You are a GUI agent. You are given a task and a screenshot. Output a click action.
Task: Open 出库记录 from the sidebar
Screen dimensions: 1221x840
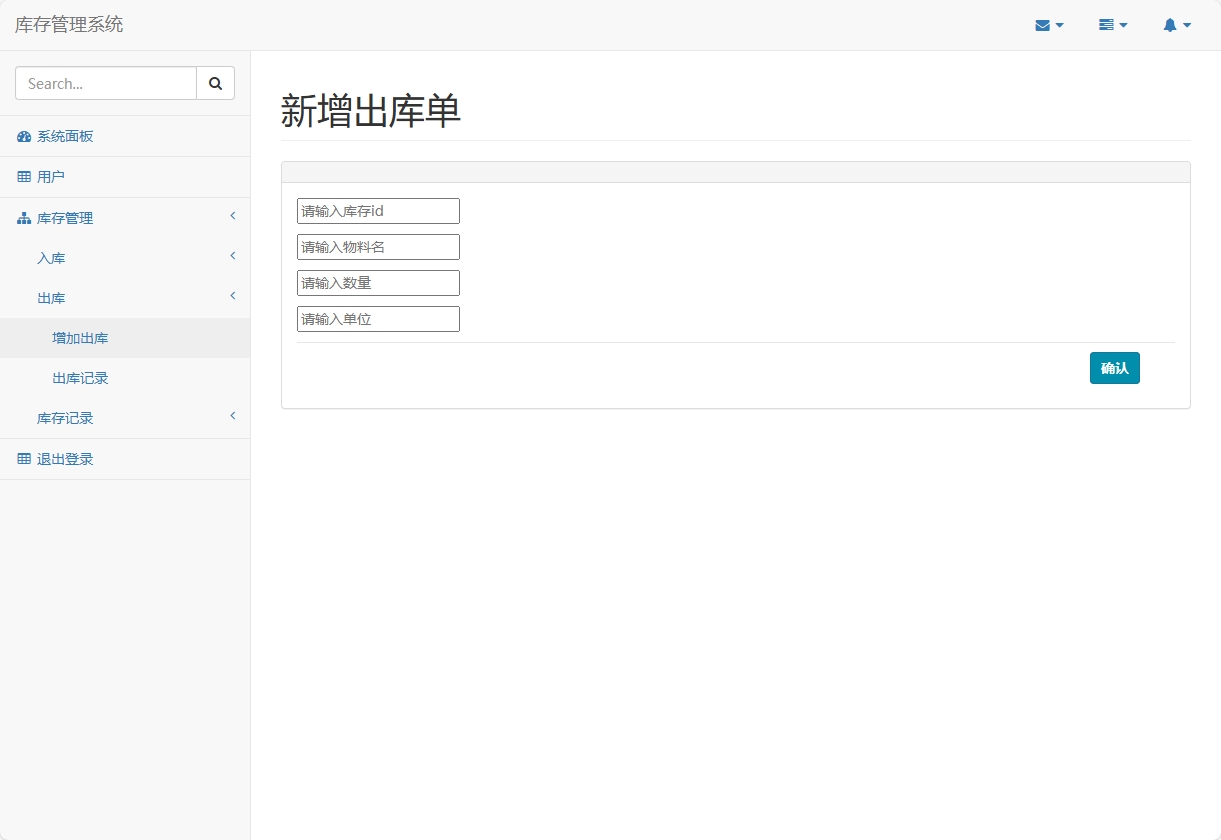[x=80, y=378]
